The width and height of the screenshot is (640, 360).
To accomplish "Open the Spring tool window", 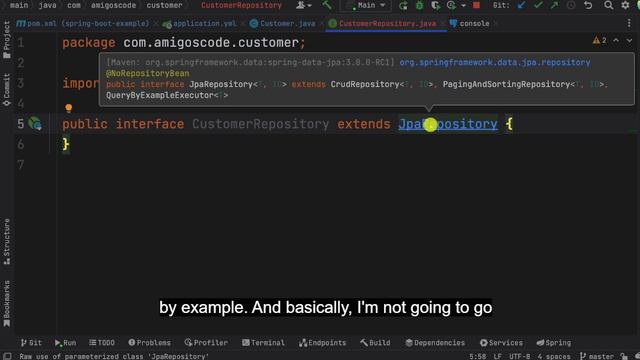I will point(553,342).
